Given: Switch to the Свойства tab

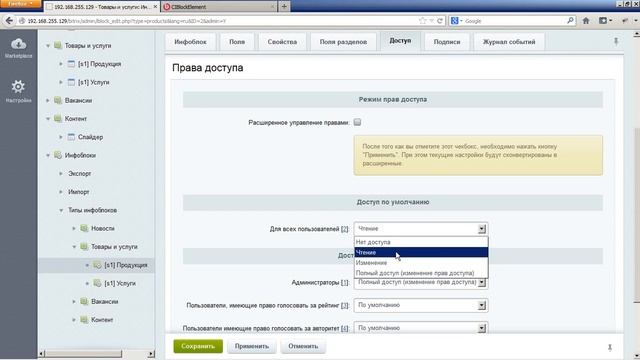Looking at the screenshot, I should pos(282,42).
